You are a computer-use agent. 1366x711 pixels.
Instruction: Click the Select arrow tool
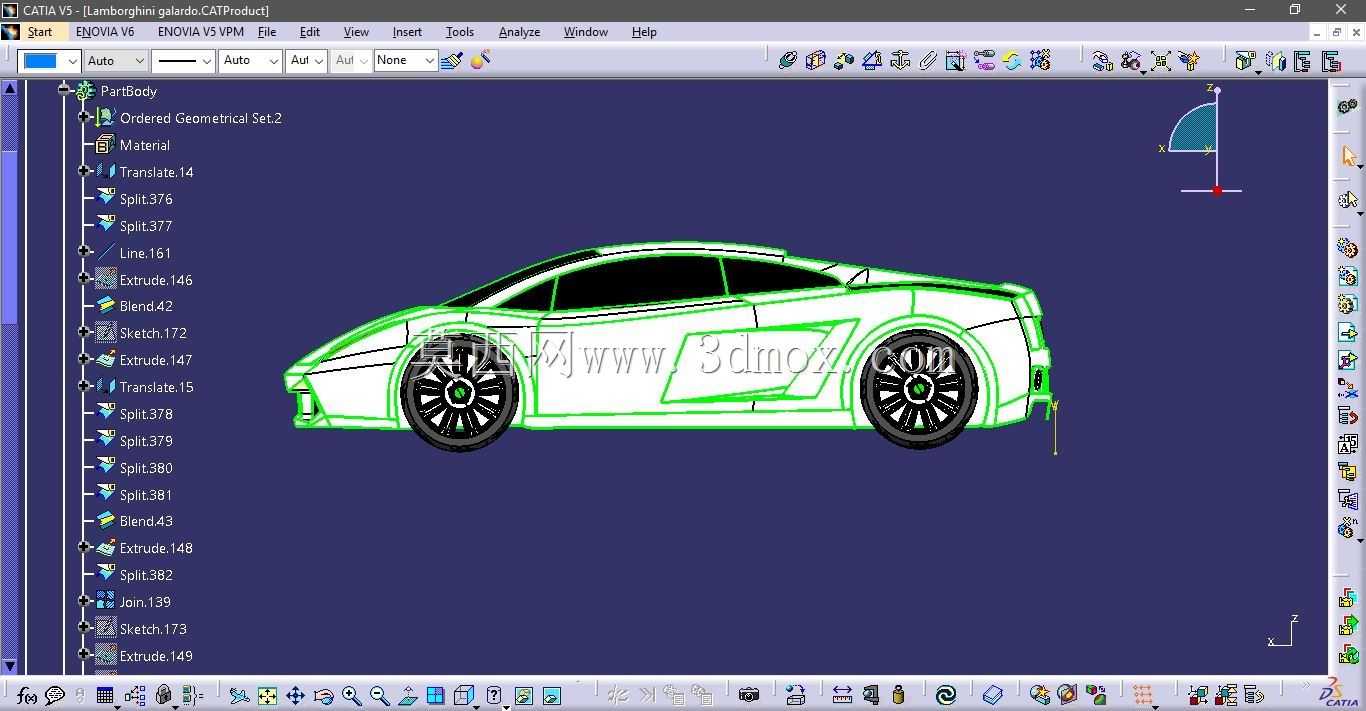(x=1348, y=156)
